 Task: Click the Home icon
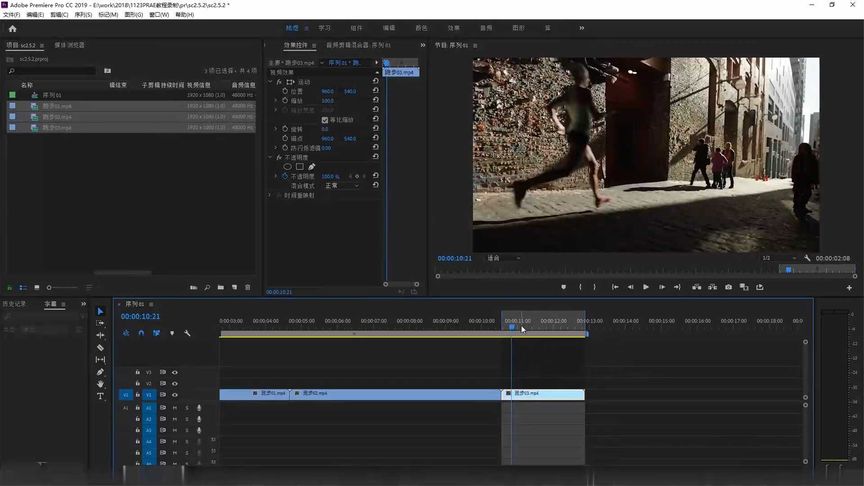coord(12,29)
